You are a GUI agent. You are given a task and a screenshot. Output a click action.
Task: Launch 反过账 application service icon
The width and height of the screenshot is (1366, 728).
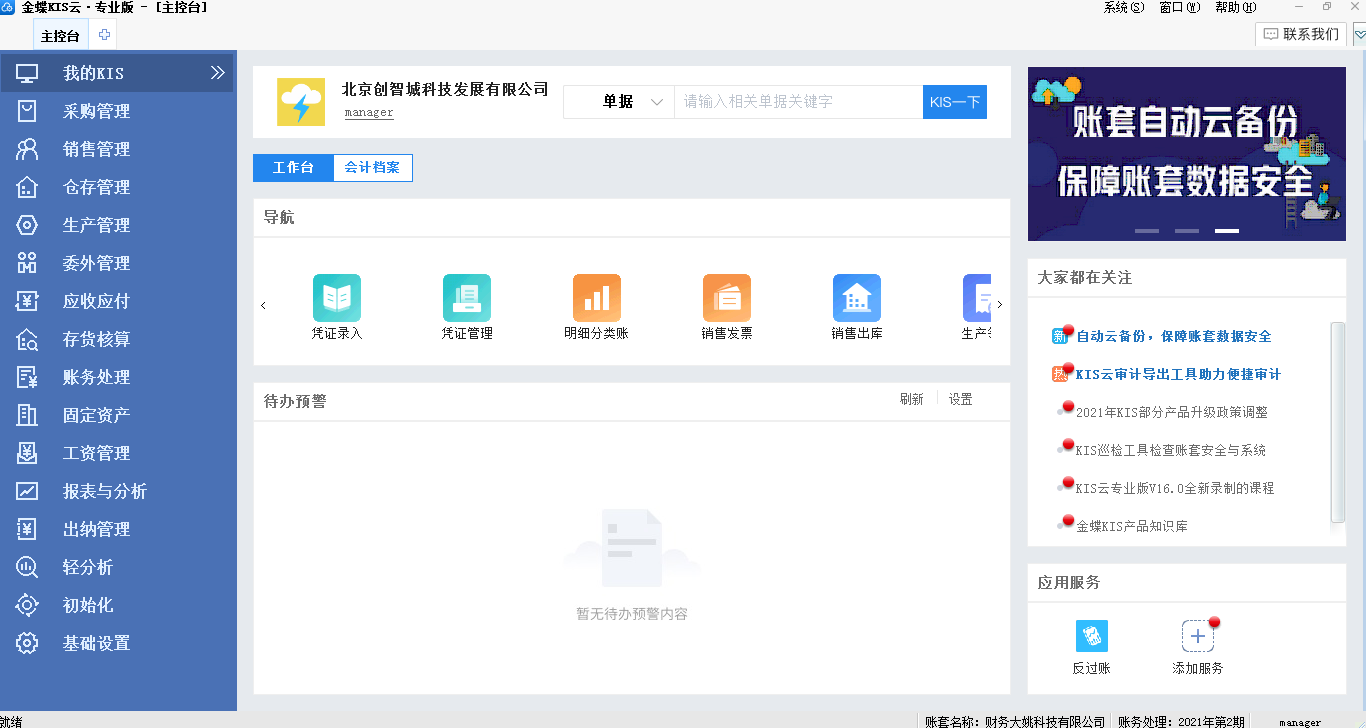point(1092,636)
